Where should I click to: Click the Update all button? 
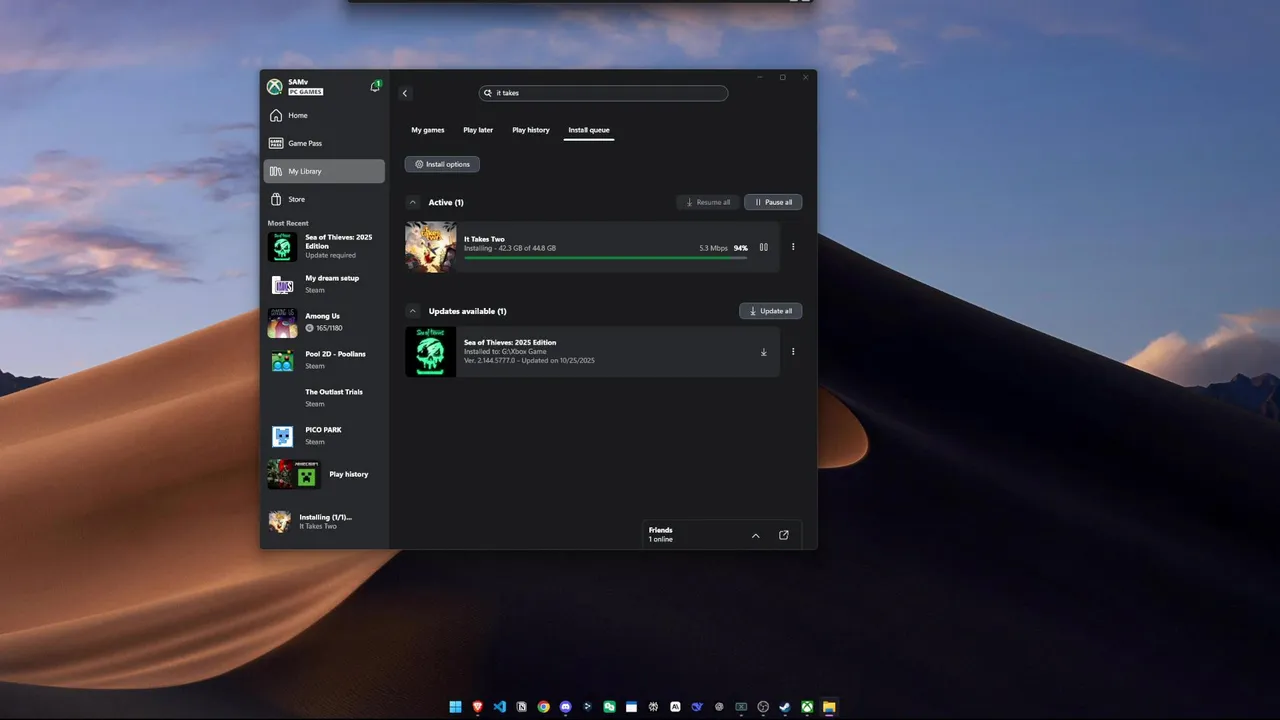[770, 311]
